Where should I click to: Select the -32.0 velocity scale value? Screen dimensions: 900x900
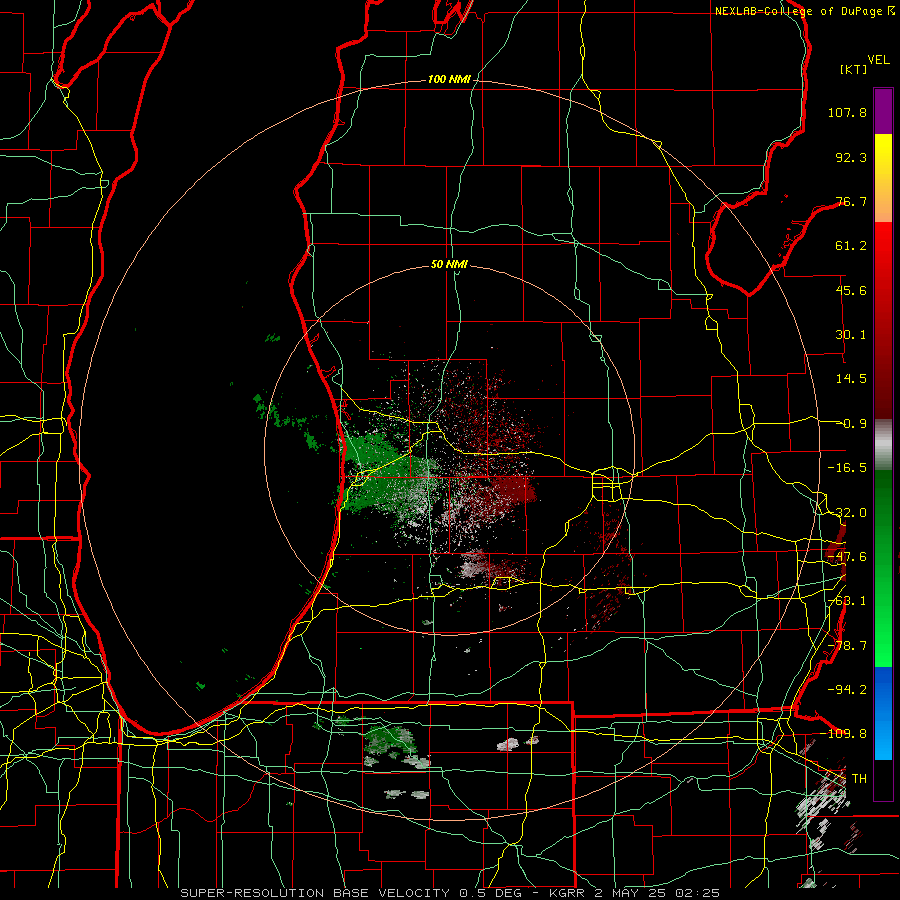coord(847,513)
